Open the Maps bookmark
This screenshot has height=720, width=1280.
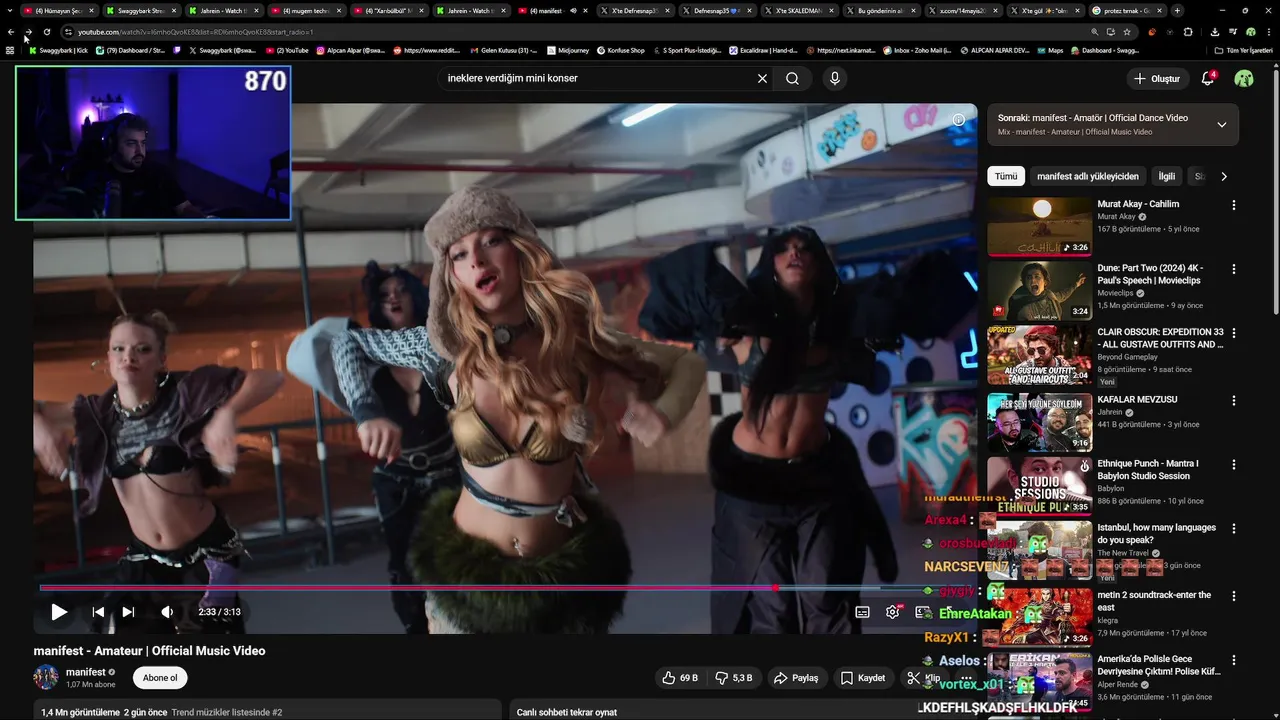pyautogui.click(x=1050, y=50)
